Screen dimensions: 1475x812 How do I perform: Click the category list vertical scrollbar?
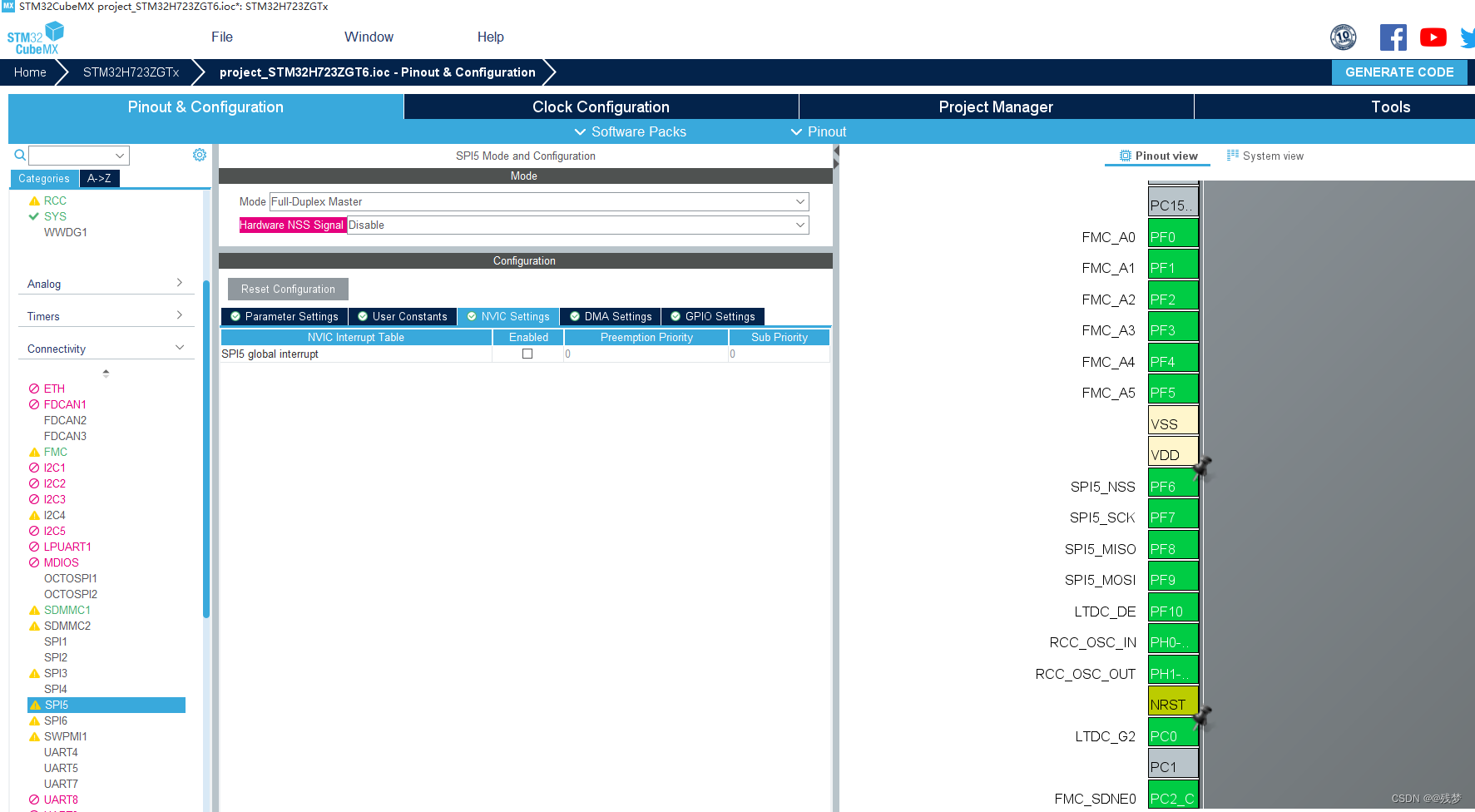tap(206, 449)
